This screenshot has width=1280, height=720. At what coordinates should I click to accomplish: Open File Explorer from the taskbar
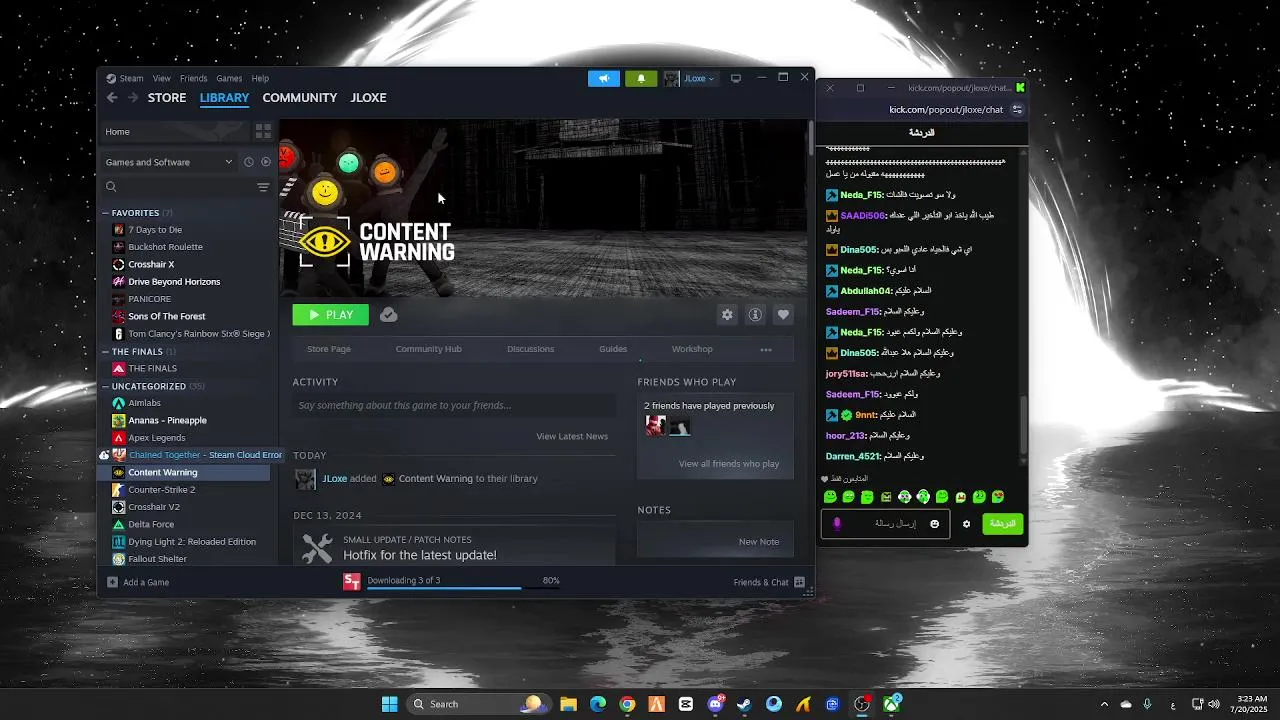[568, 704]
